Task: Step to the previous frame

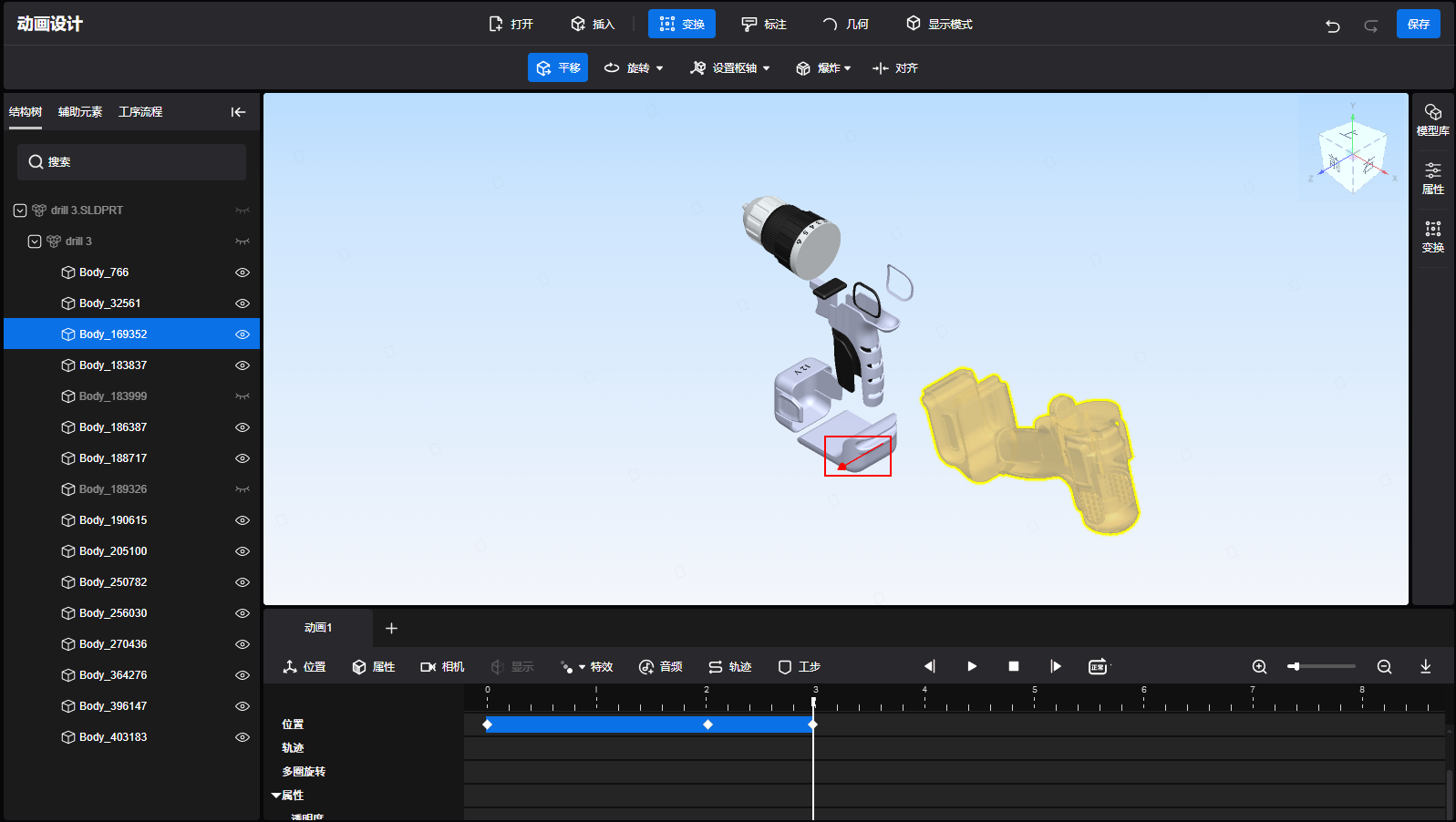Action: point(930,667)
